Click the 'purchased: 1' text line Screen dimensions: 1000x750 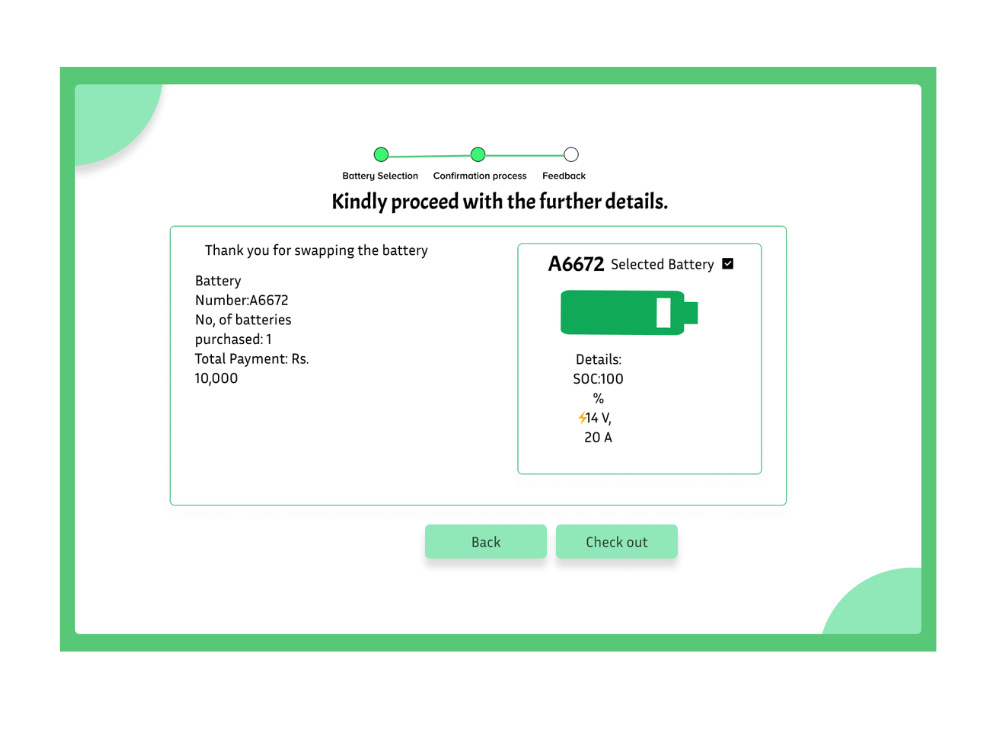point(233,339)
